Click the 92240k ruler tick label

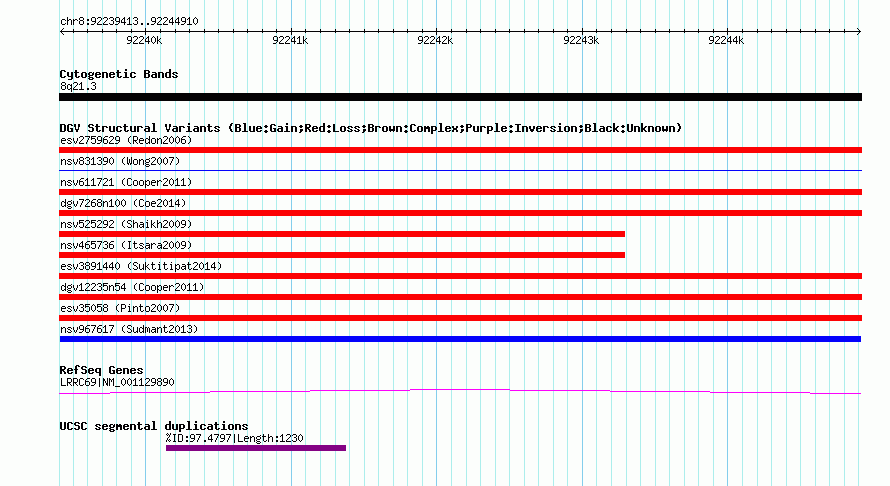pos(144,40)
